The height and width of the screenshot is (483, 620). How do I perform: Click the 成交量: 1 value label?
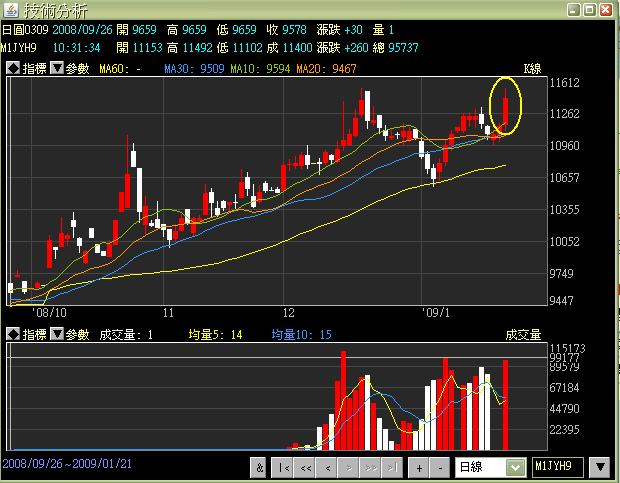[126, 335]
